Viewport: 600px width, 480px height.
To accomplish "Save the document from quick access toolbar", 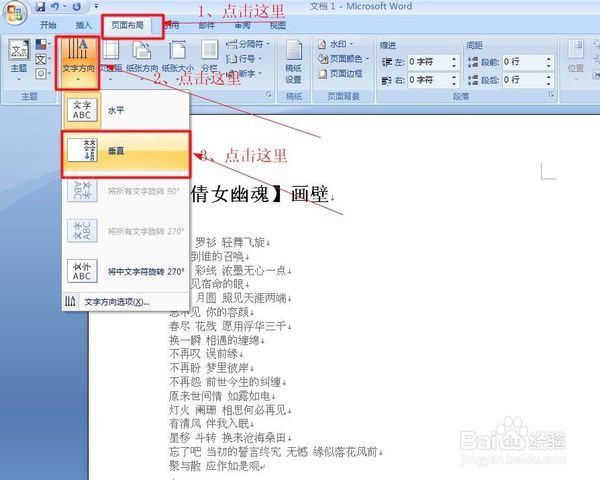I will 40,7.
